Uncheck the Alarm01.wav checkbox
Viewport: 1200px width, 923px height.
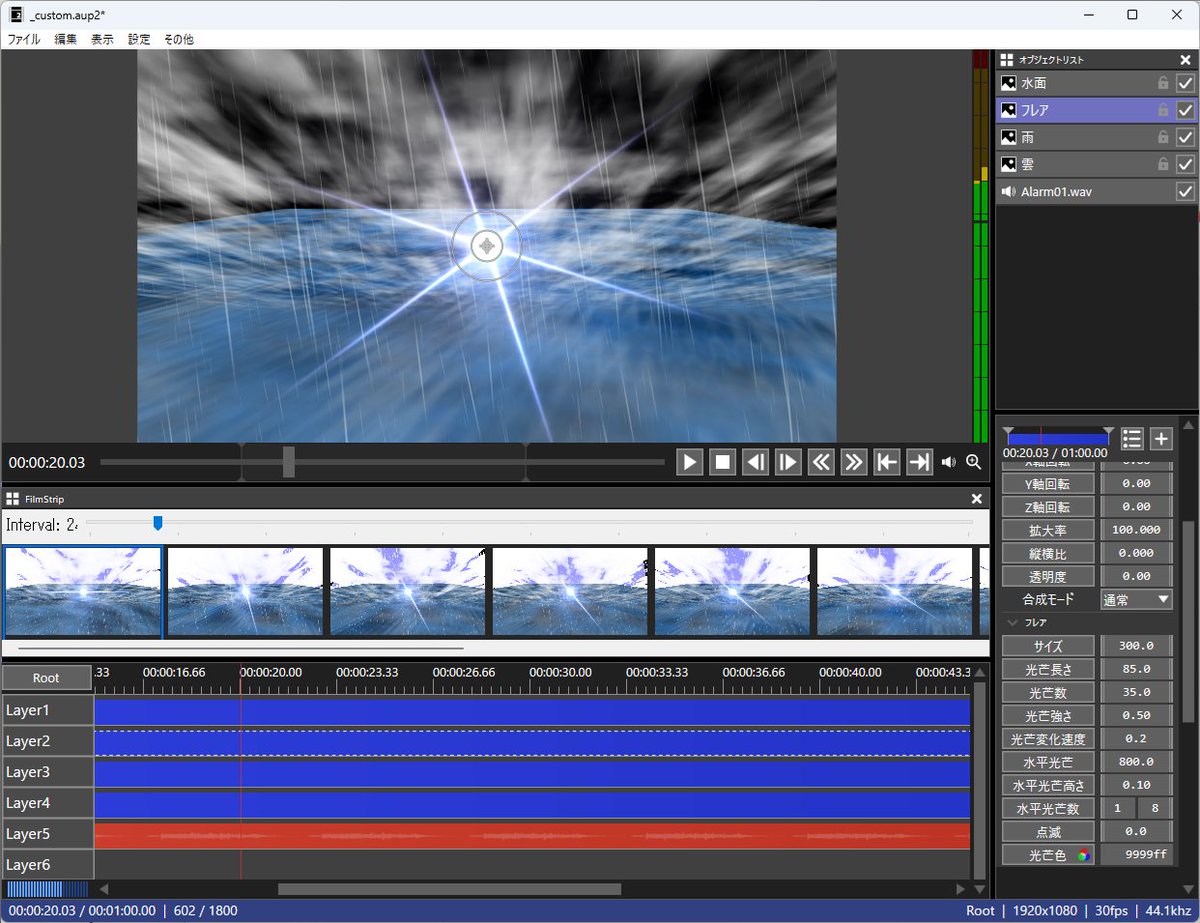point(1186,191)
